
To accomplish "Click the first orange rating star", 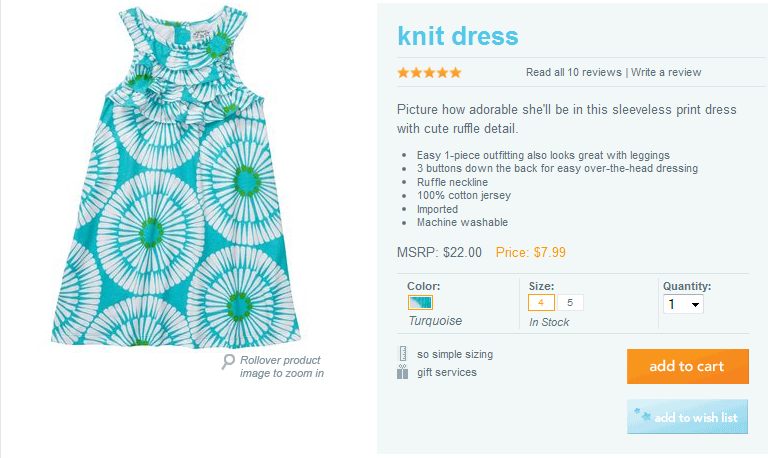I will (x=403, y=72).
